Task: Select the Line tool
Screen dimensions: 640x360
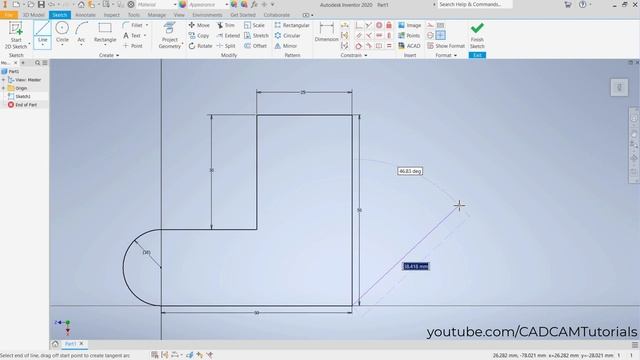Action: tap(42, 34)
